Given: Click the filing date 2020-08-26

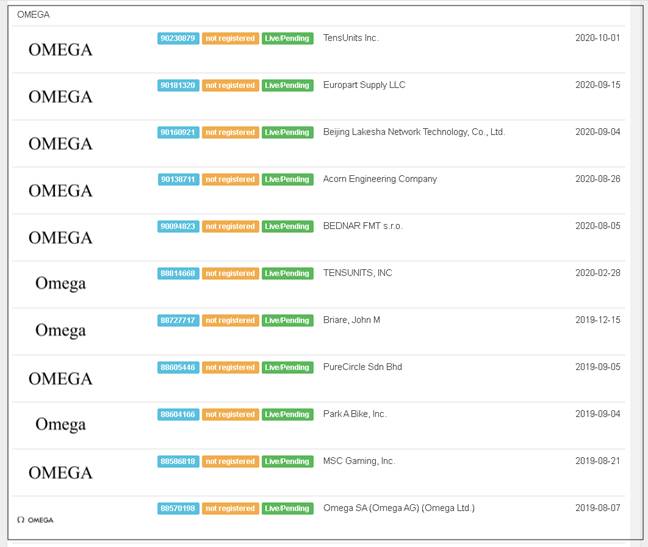Looking at the screenshot, I should [598, 179].
